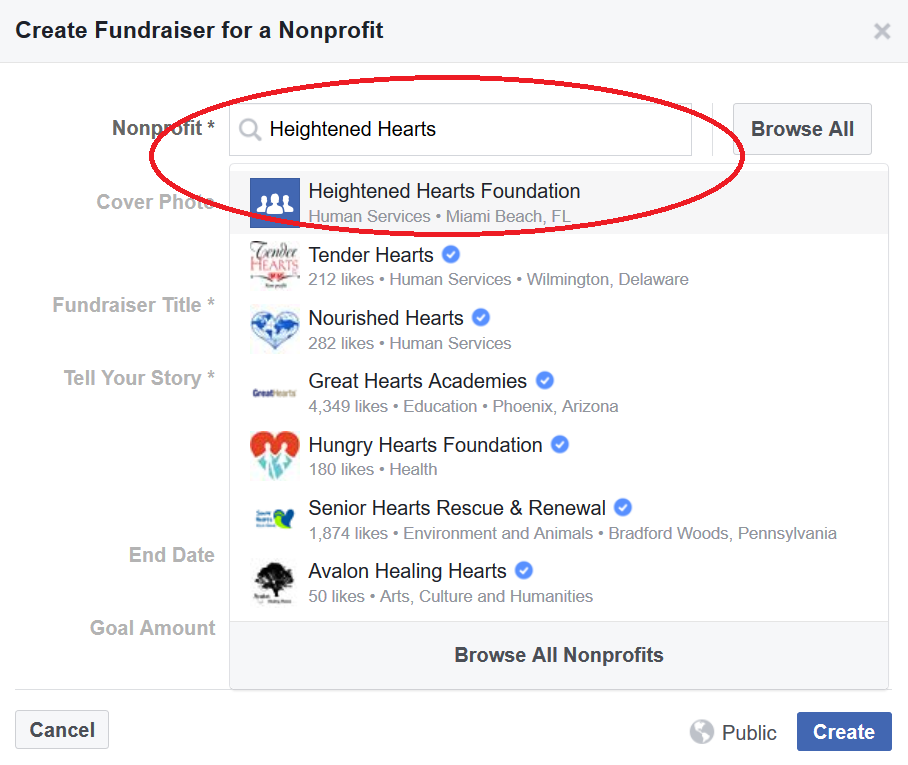The image size is (908, 765).
Task: Click the Create button
Action: [844, 731]
